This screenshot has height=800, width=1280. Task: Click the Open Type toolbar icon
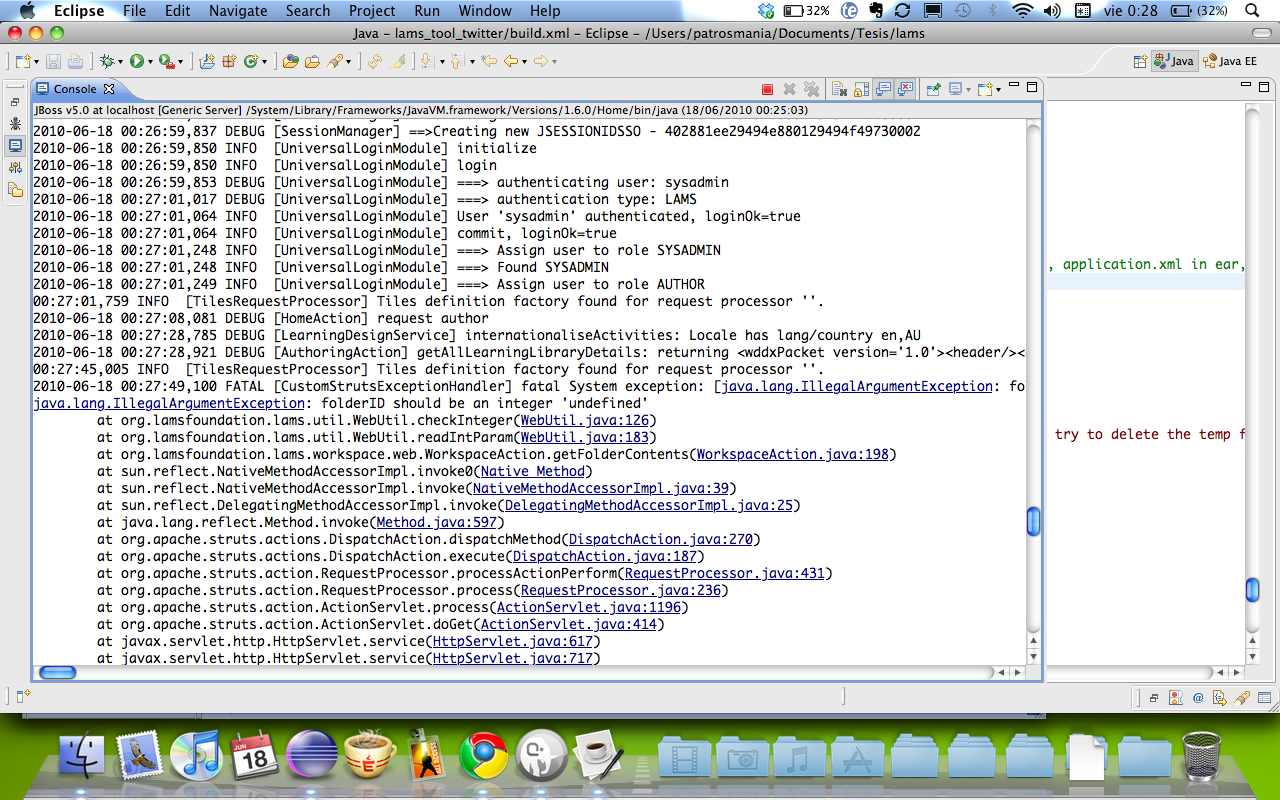coord(291,61)
